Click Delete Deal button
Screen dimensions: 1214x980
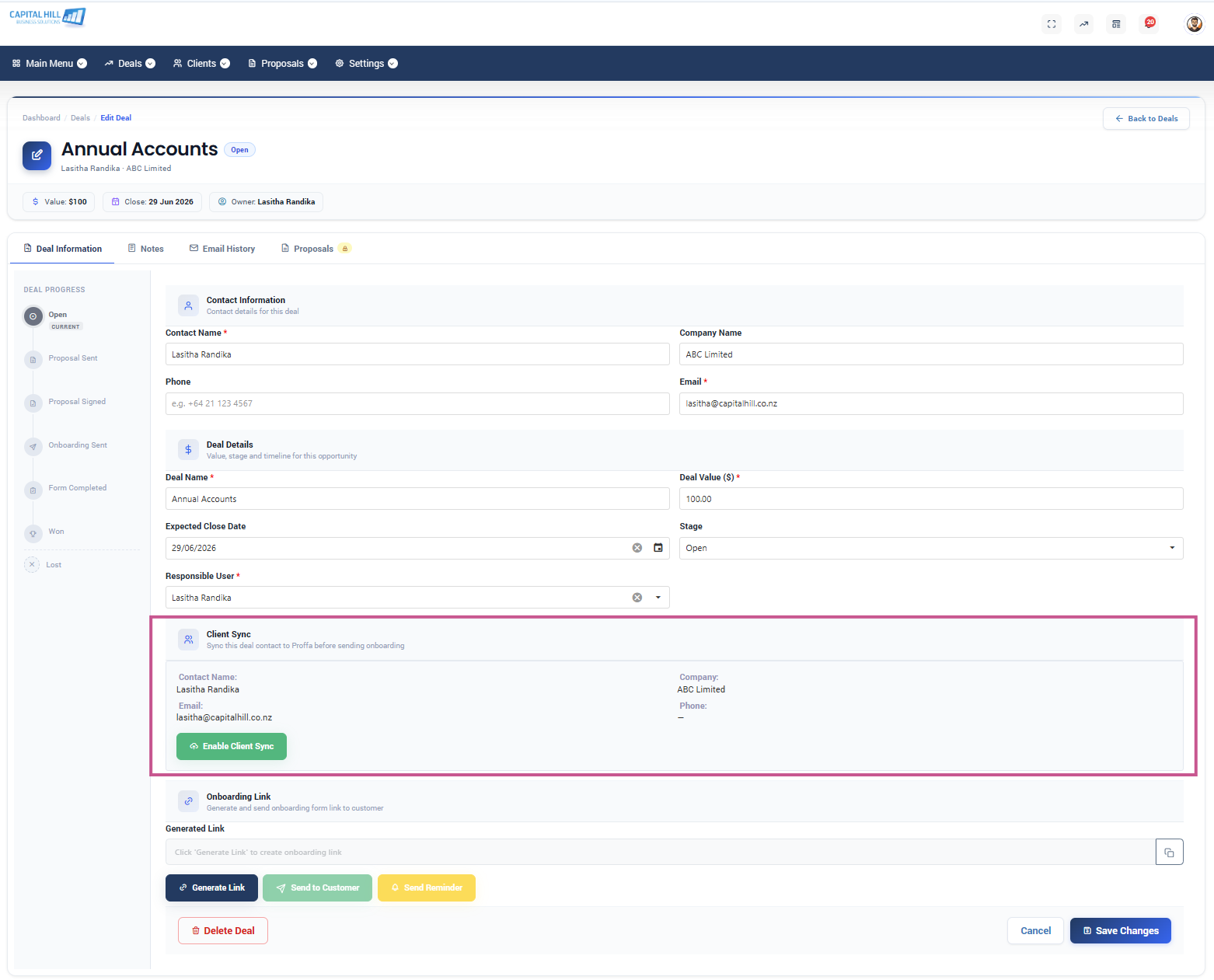tap(223, 931)
